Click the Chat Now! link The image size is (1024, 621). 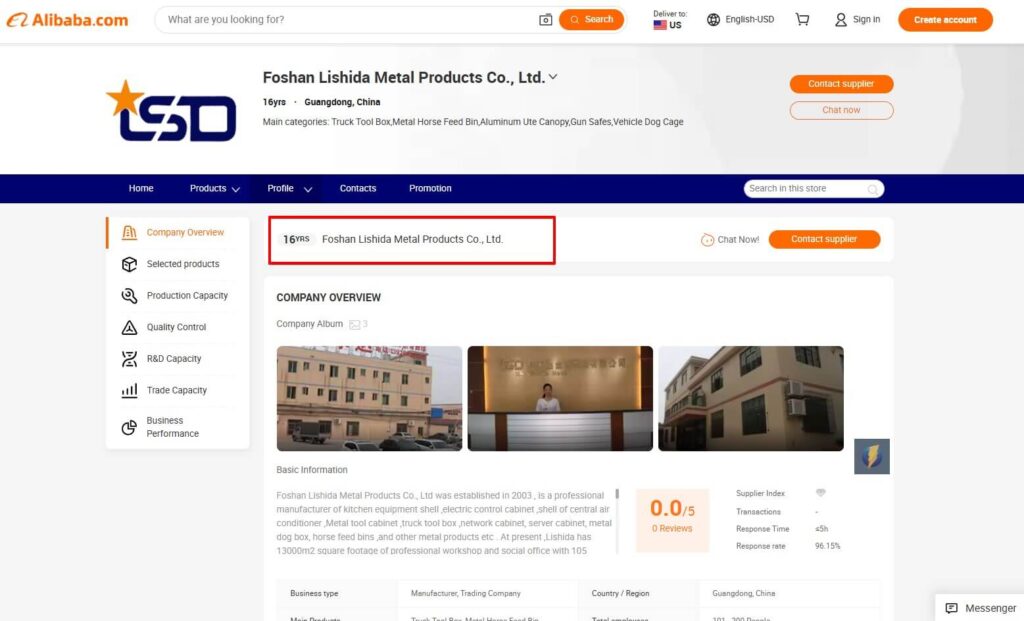731,239
